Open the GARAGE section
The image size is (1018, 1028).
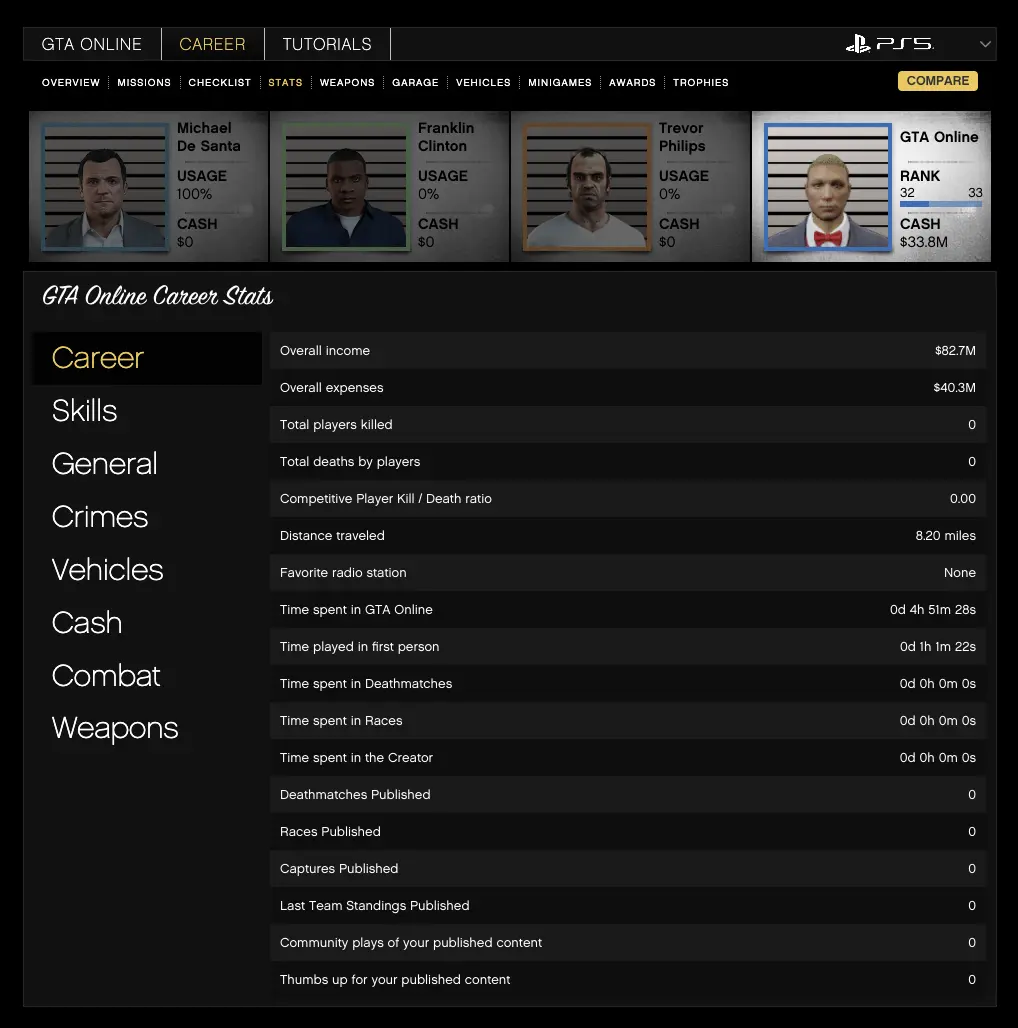(415, 83)
